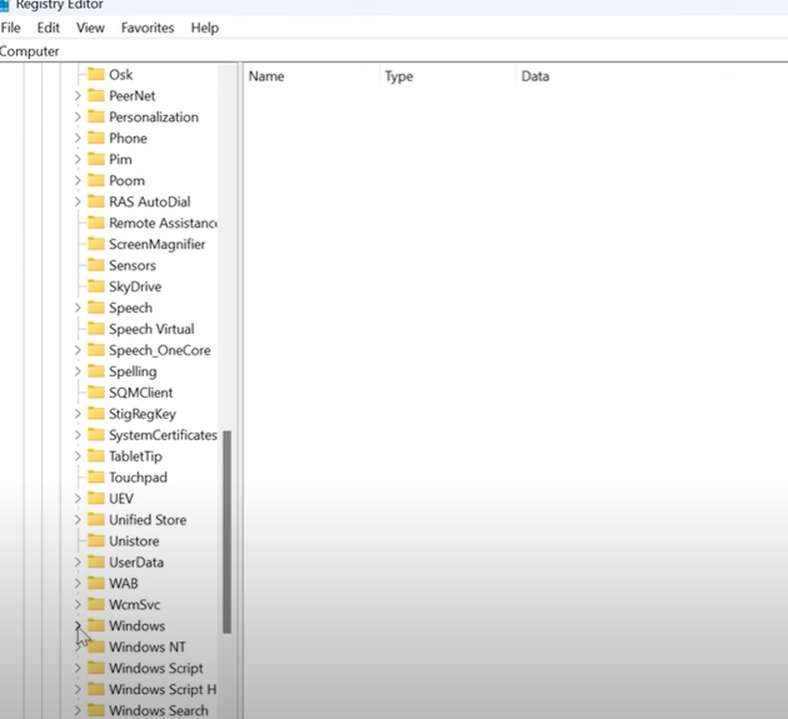Expand the WAB key

point(77,583)
